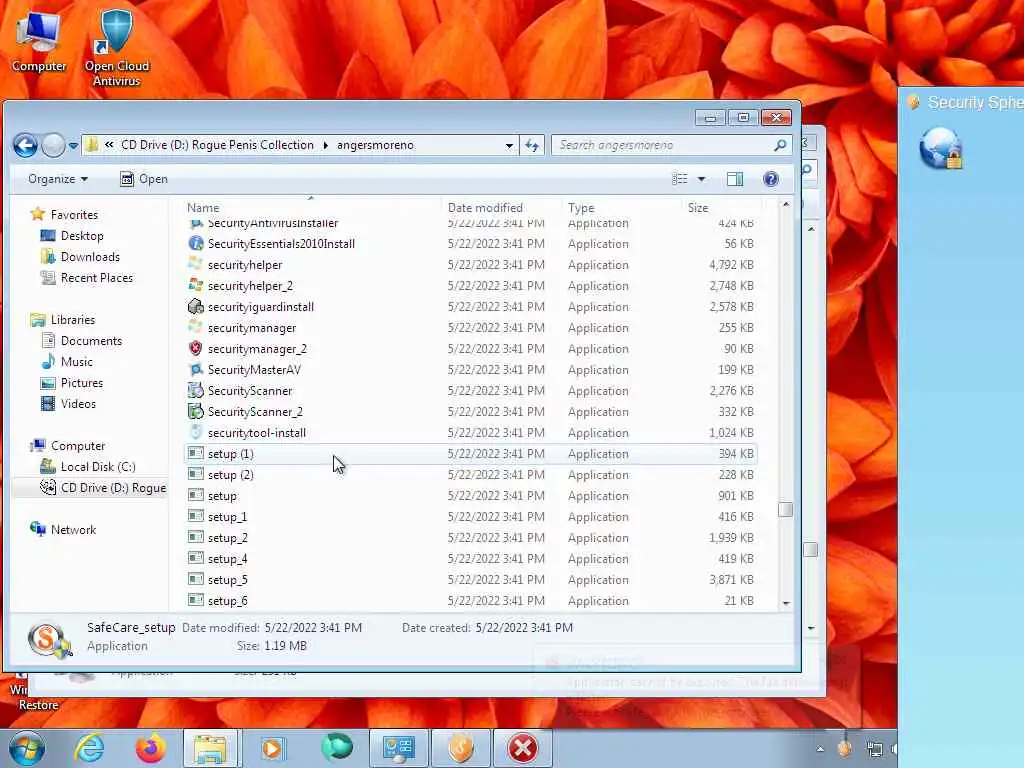Click the file list scroll-down arrow
This screenshot has height=768, width=1024.
(x=786, y=603)
